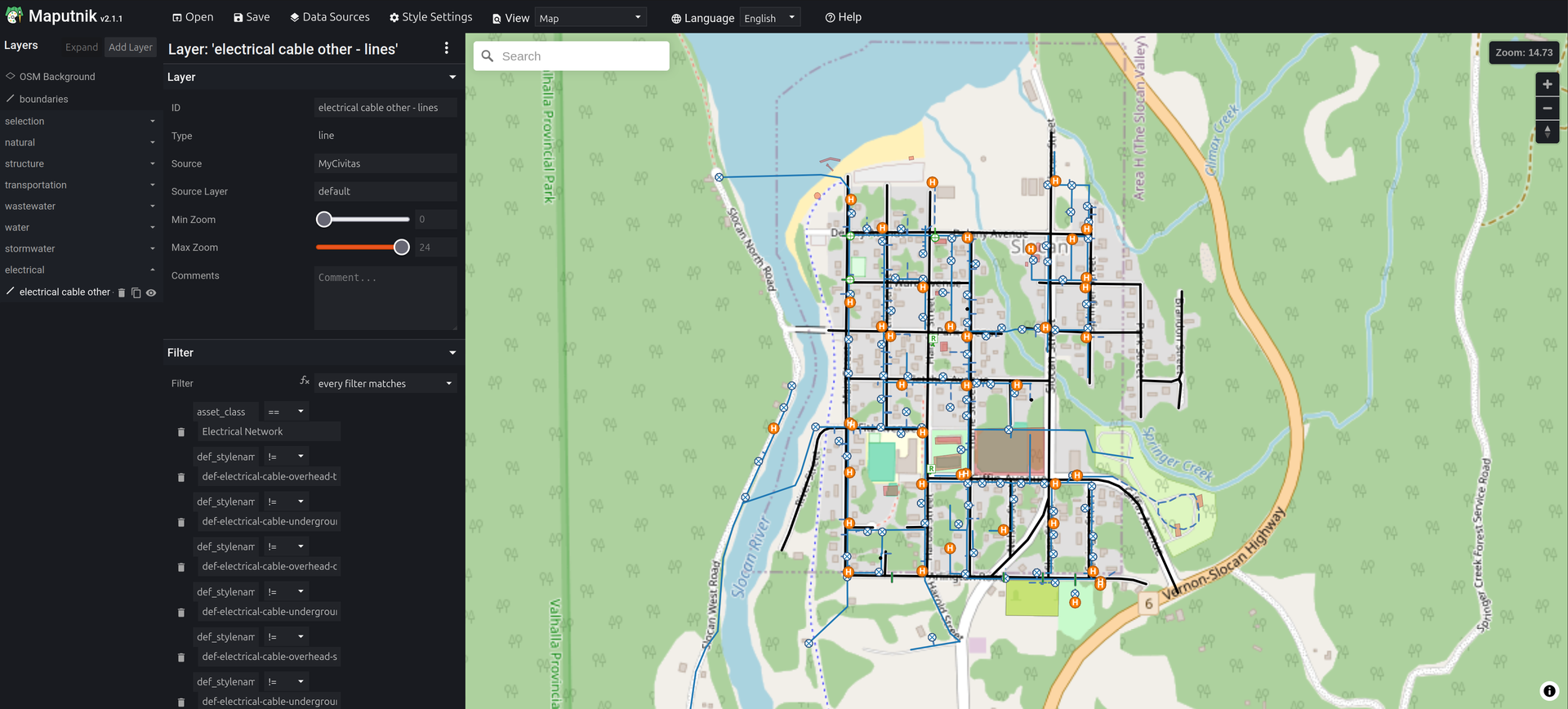The image size is (1568, 709).
Task: Open the View mode Map dropdown
Action: [x=590, y=18]
